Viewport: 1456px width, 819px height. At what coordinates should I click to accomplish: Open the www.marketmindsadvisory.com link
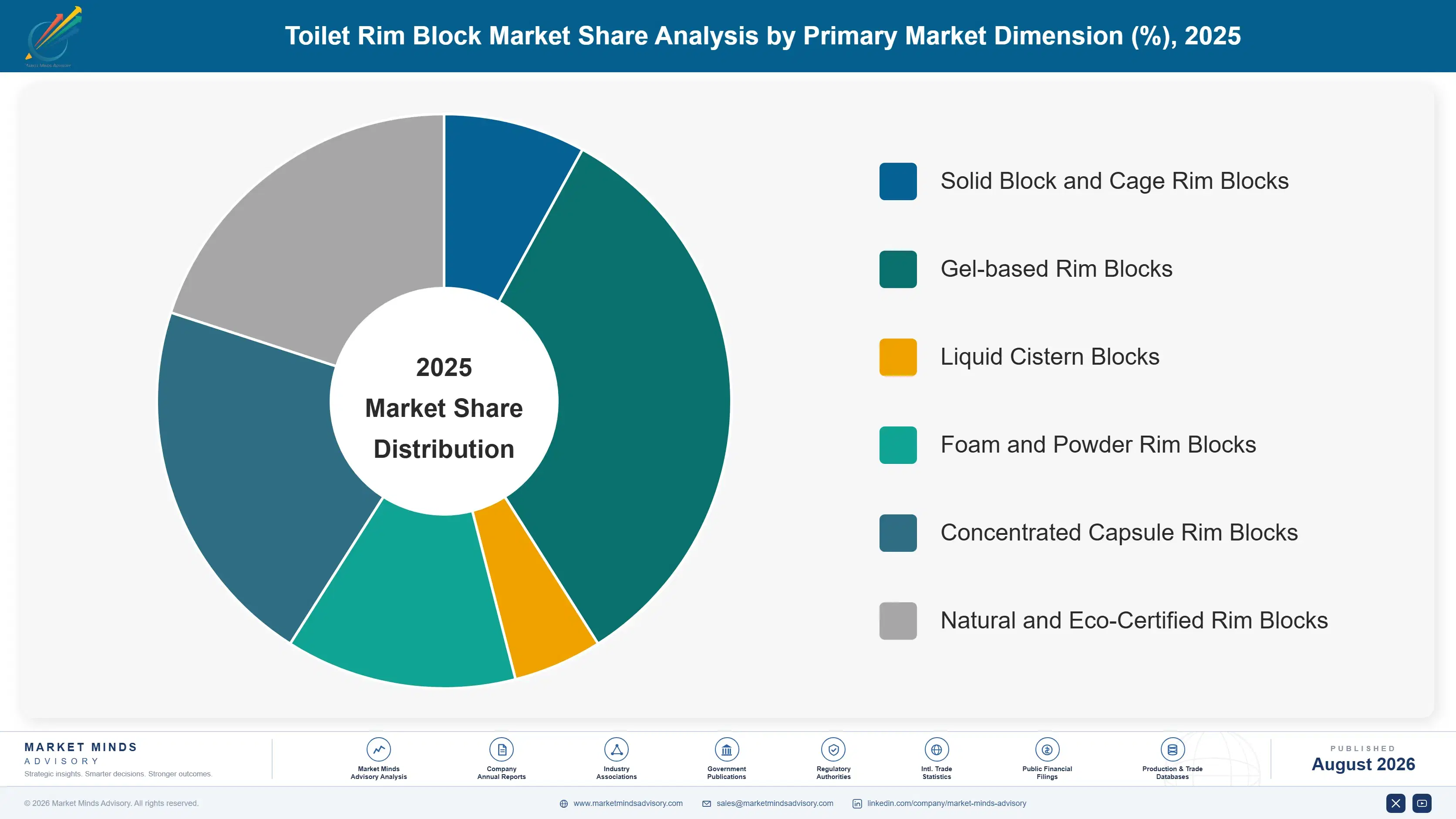pyautogui.click(x=628, y=803)
